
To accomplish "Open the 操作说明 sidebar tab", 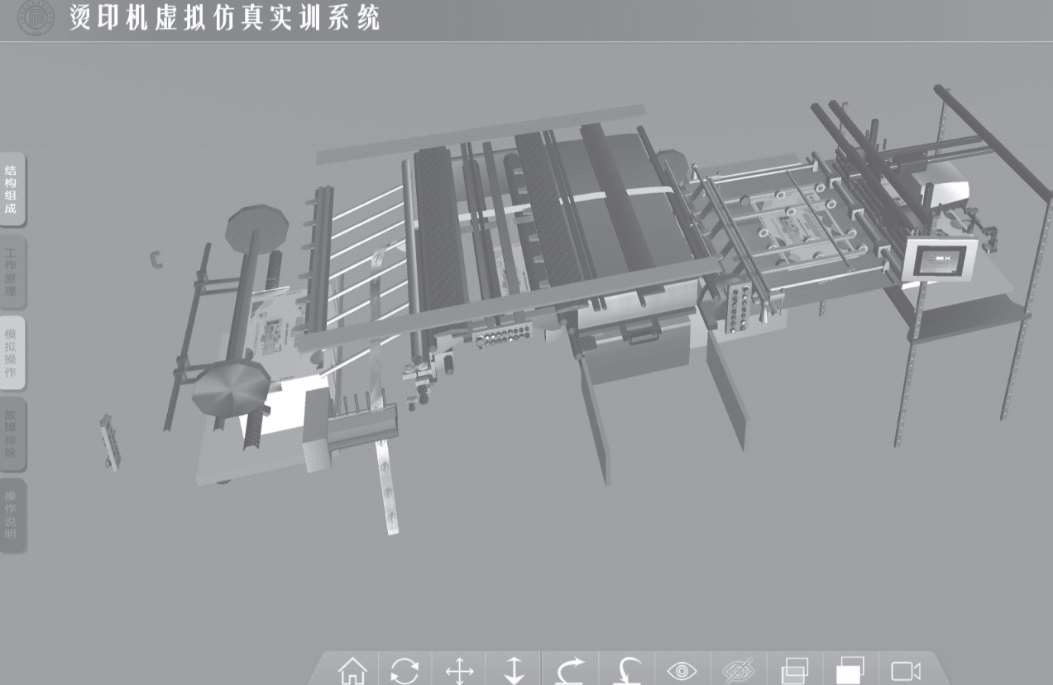I will pos(11,515).
